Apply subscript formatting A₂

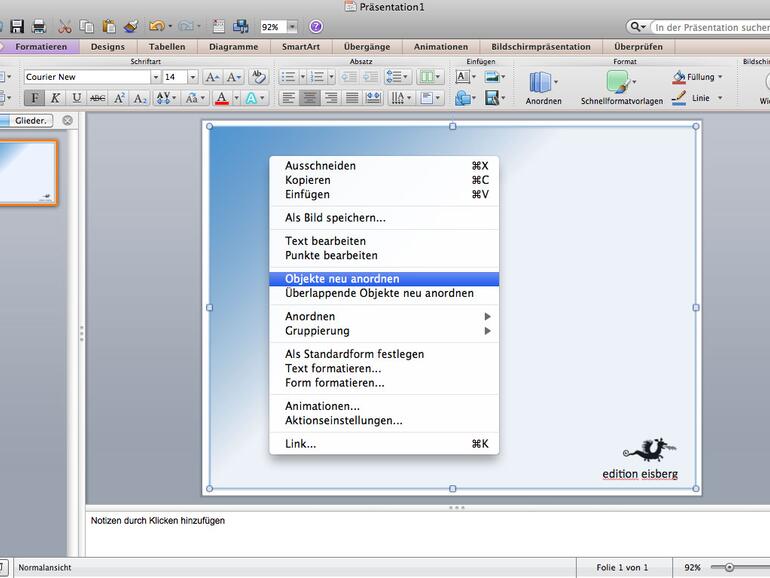140,98
